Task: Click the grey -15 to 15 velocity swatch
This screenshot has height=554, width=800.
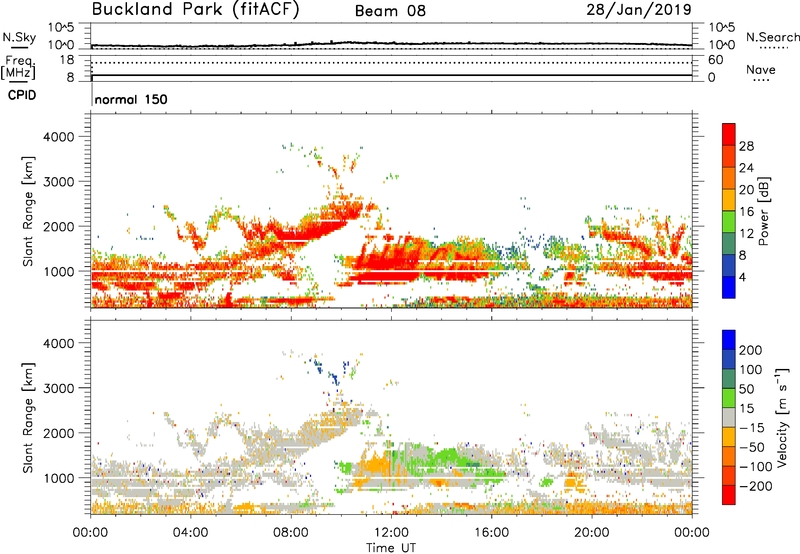Action: [729, 418]
